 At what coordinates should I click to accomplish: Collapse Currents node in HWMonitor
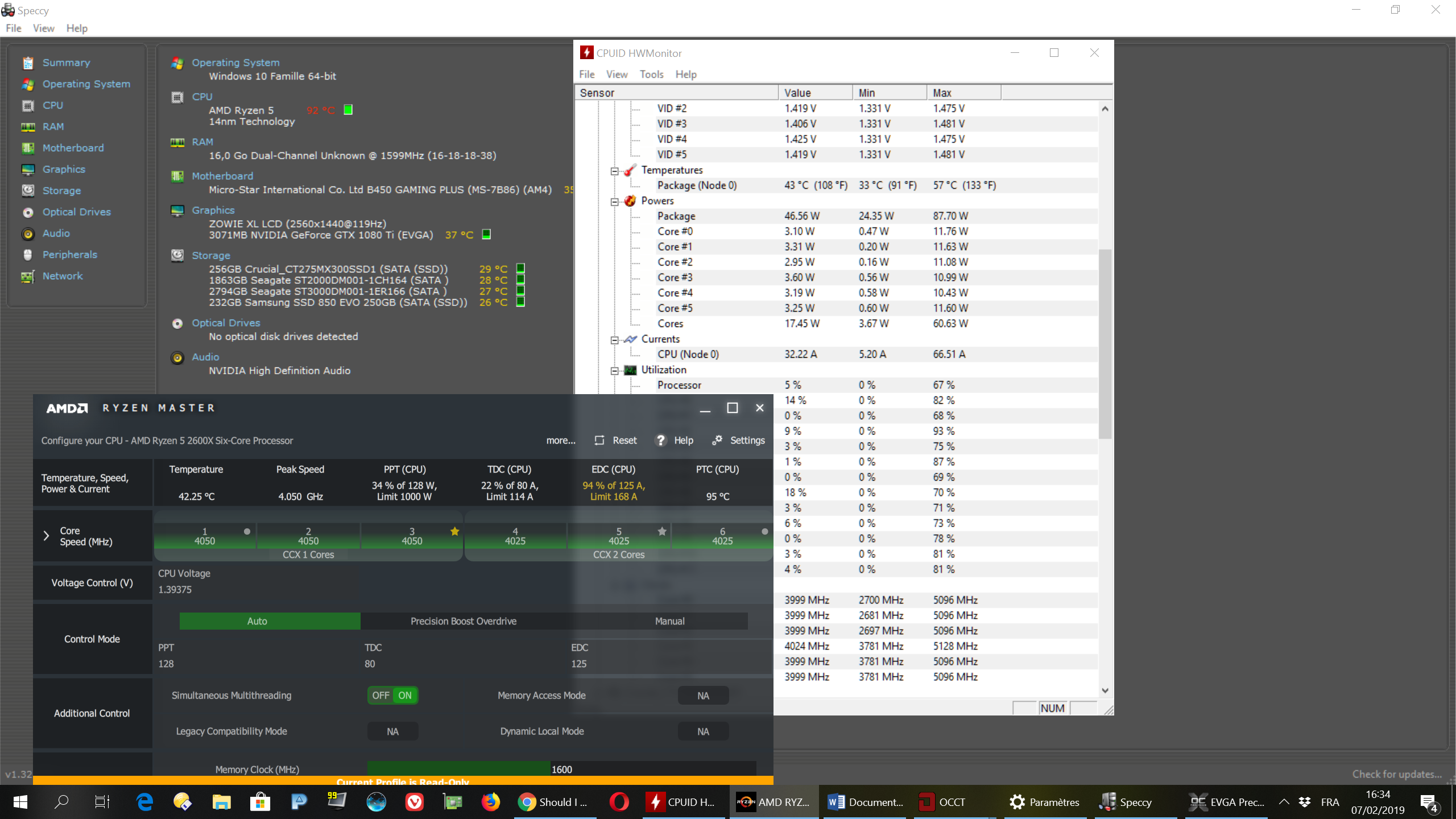614,340
